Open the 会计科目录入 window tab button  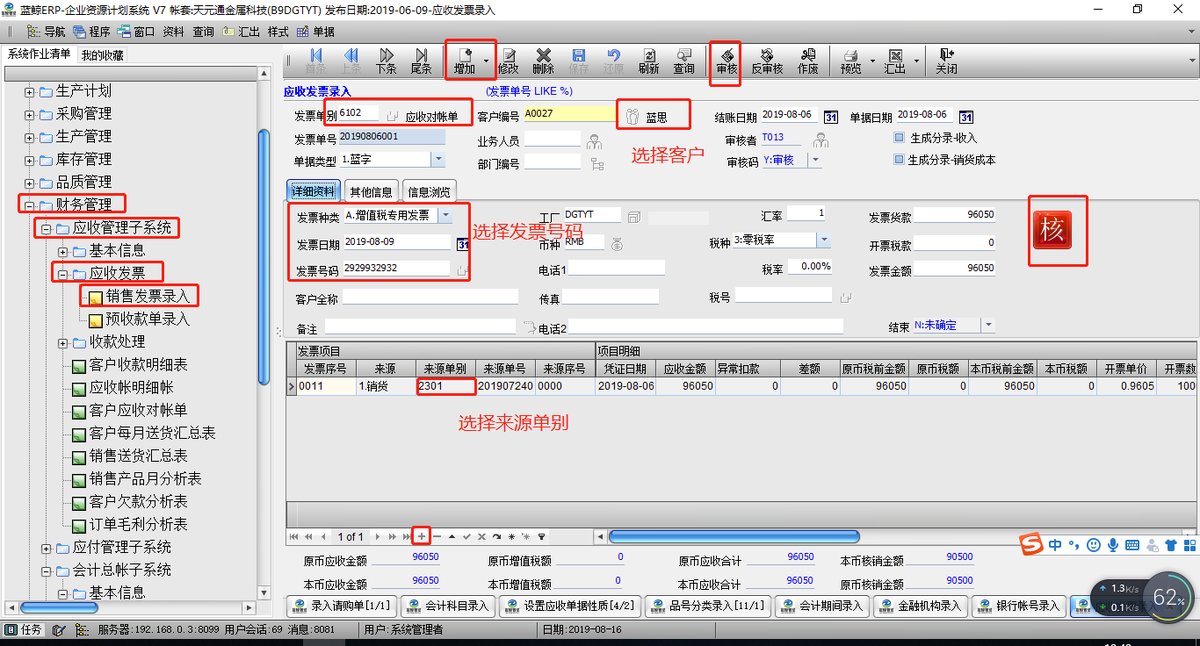[x=449, y=605]
